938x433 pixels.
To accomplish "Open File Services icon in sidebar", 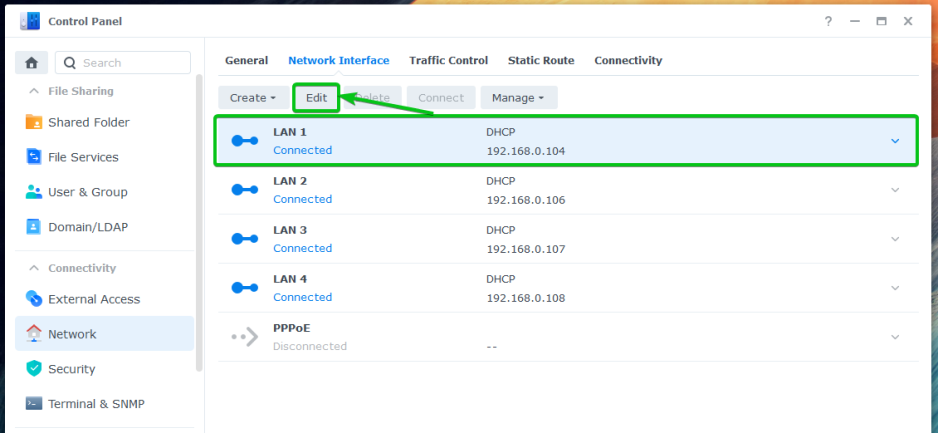I will [34, 157].
